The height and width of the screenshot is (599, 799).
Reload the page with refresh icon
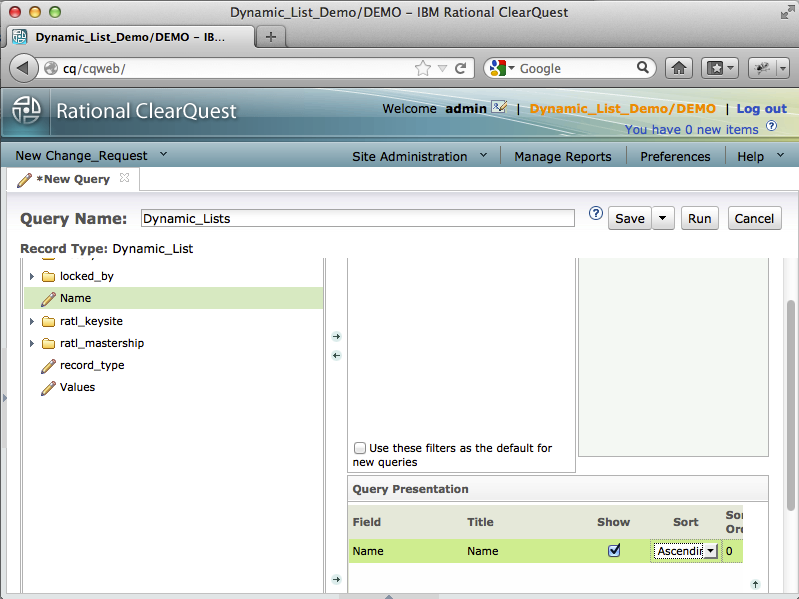coord(461,68)
